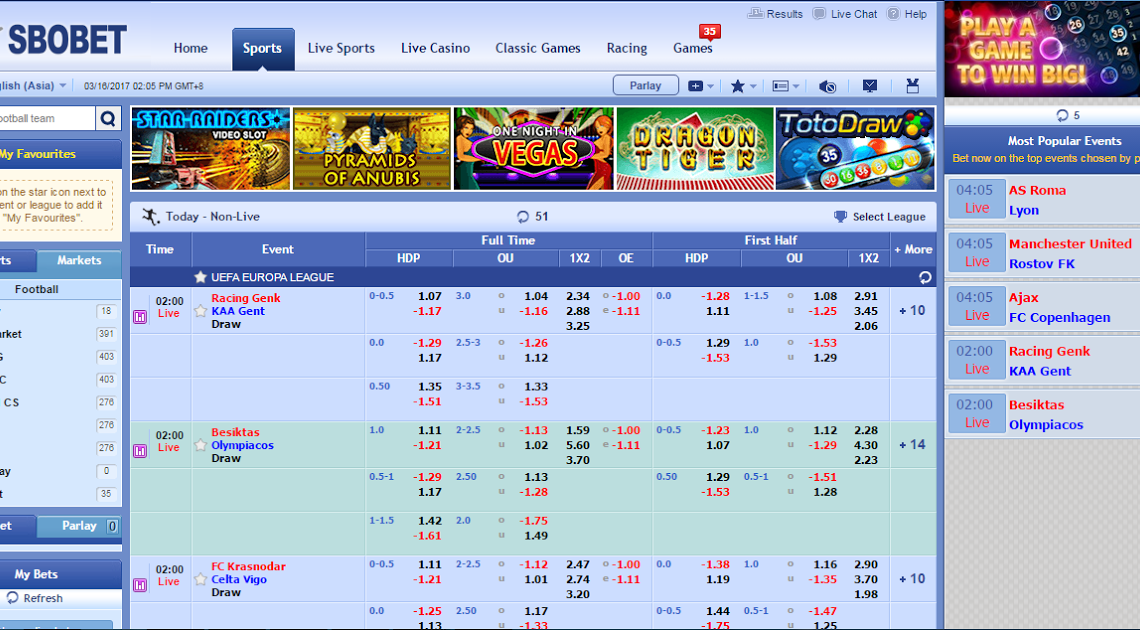Open the favourites star toolbar icon
The width and height of the screenshot is (1140, 630).
[738, 86]
